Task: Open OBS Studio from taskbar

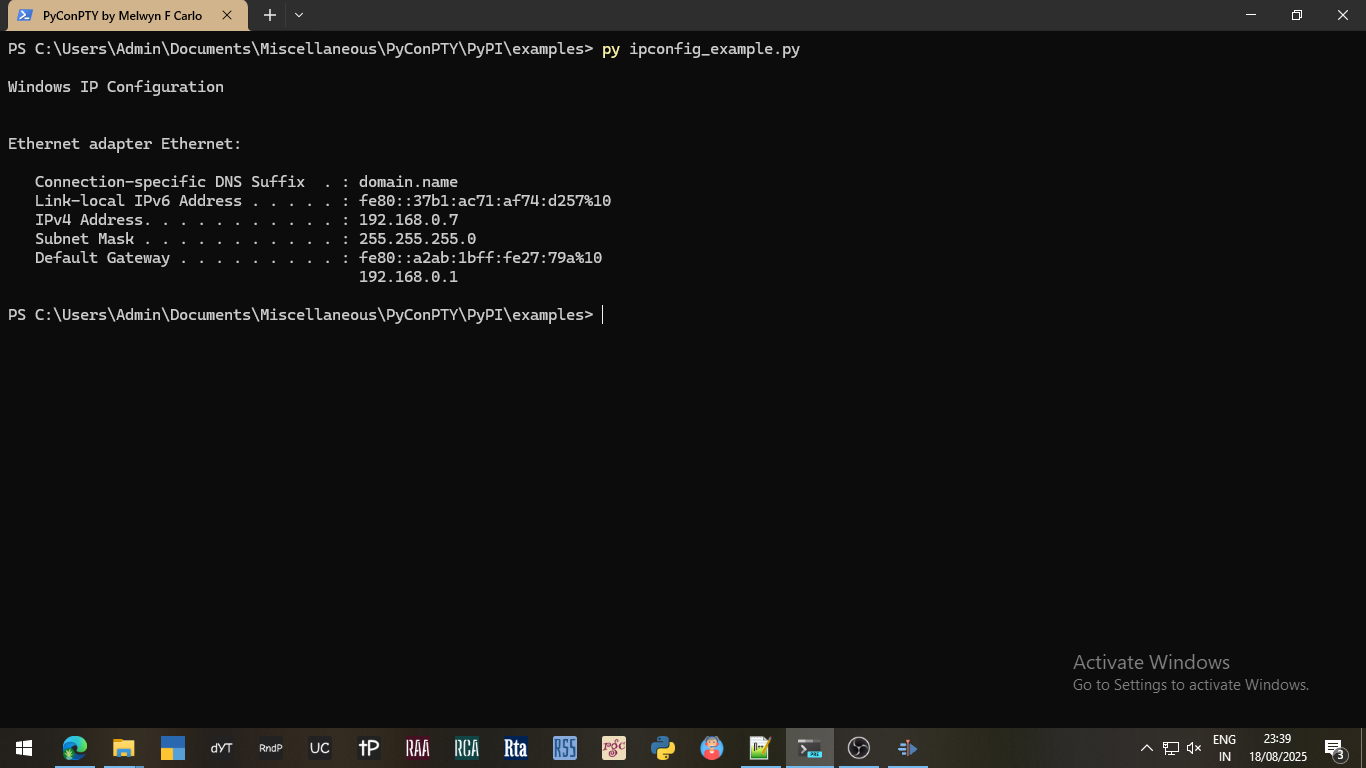Action: click(859, 748)
